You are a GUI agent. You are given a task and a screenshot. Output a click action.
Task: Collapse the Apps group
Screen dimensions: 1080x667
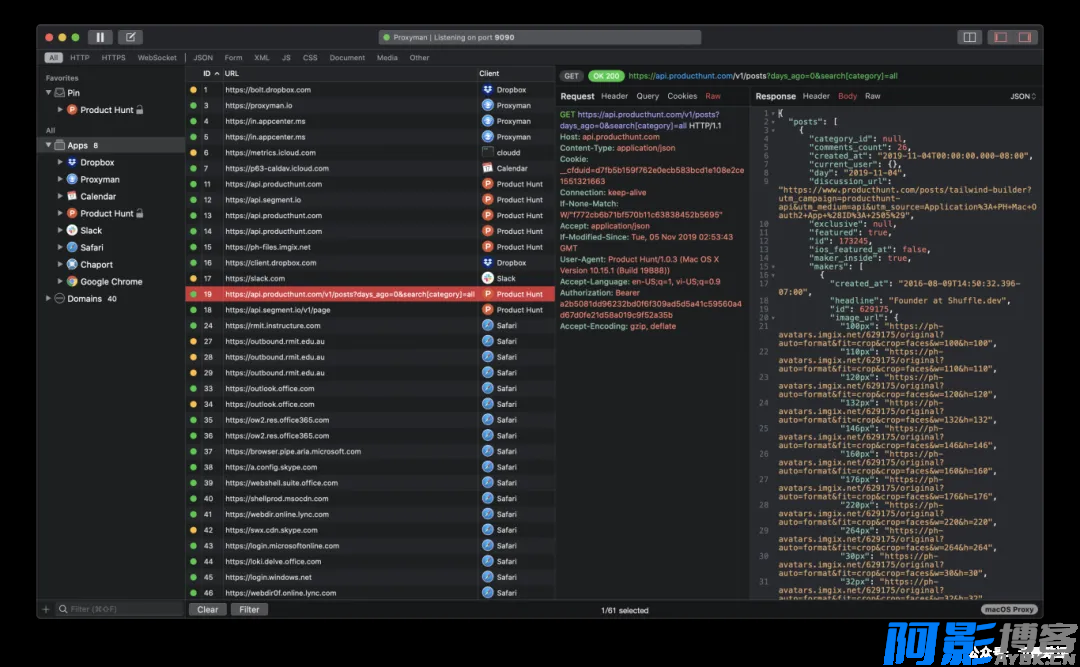(x=48, y=145)
